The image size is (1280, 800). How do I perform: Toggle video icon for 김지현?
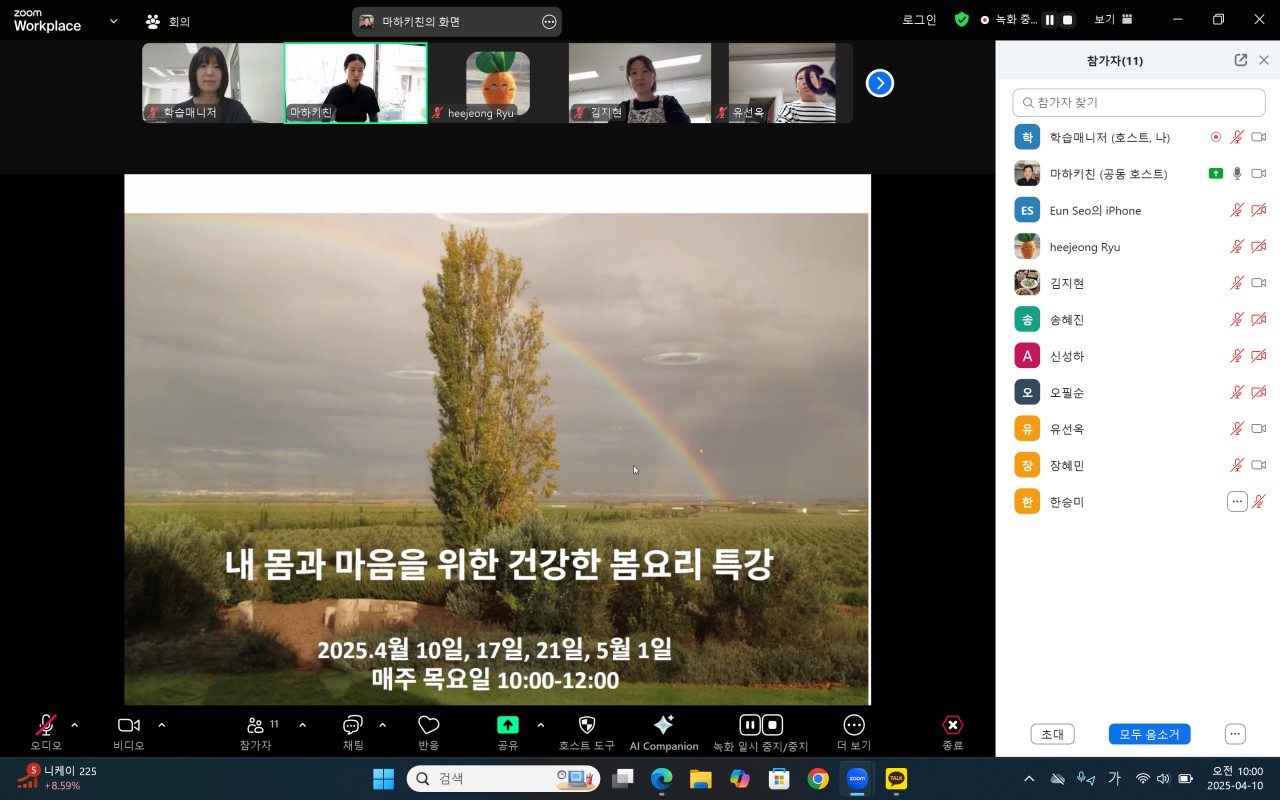[x=1259, y=283]
